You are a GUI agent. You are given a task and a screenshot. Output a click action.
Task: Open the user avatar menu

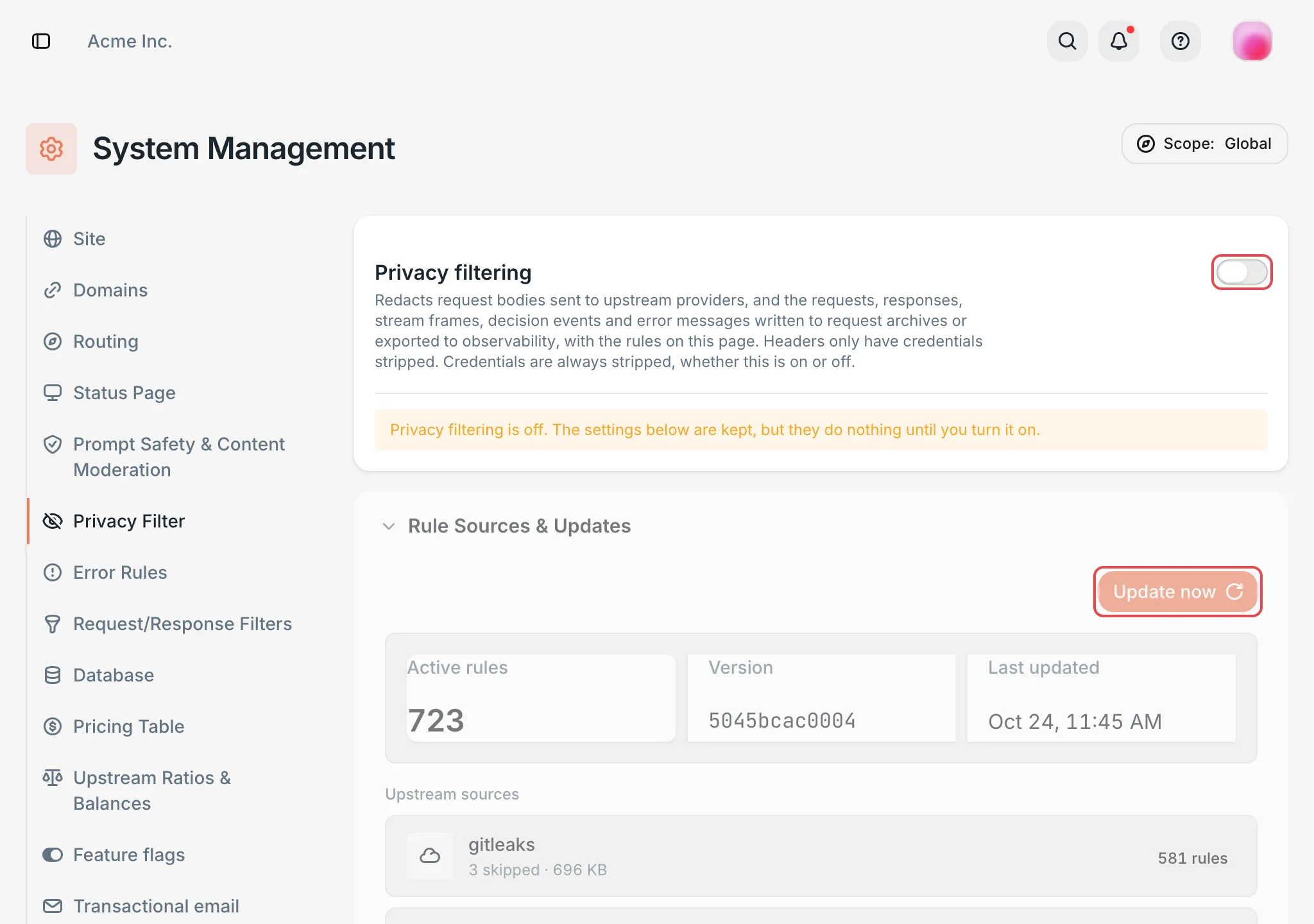tap(1252, 41)
